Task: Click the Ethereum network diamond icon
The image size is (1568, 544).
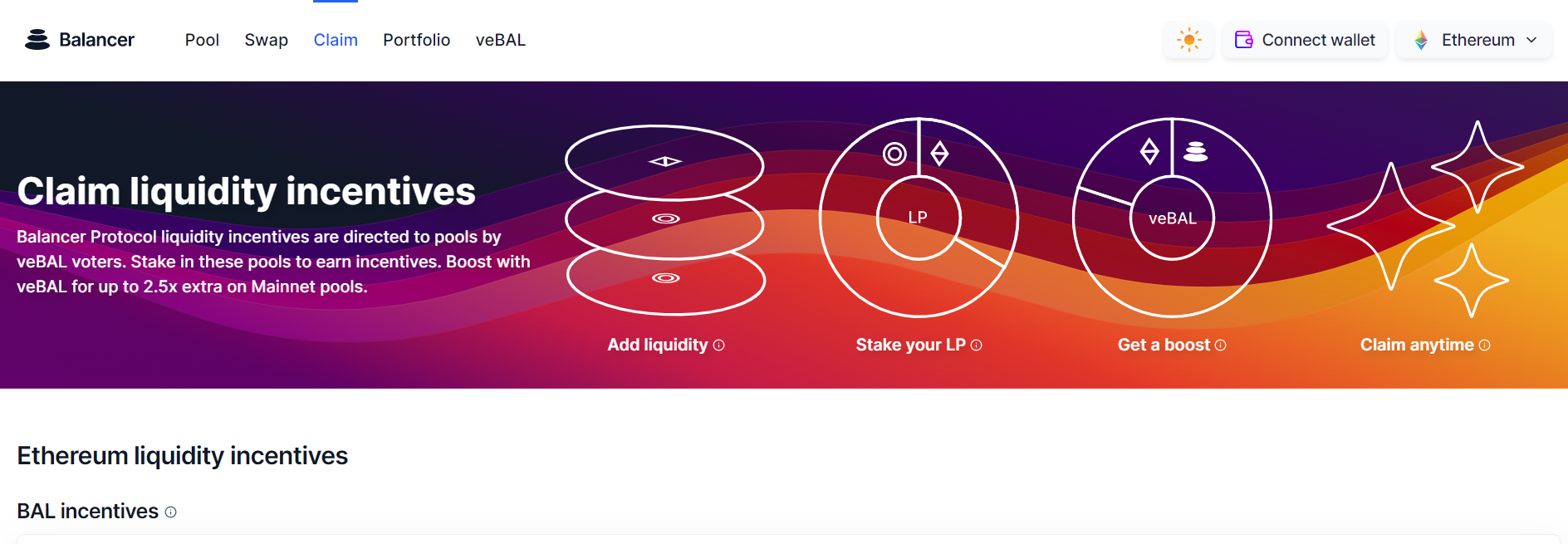Action: tap(1421, 40)
